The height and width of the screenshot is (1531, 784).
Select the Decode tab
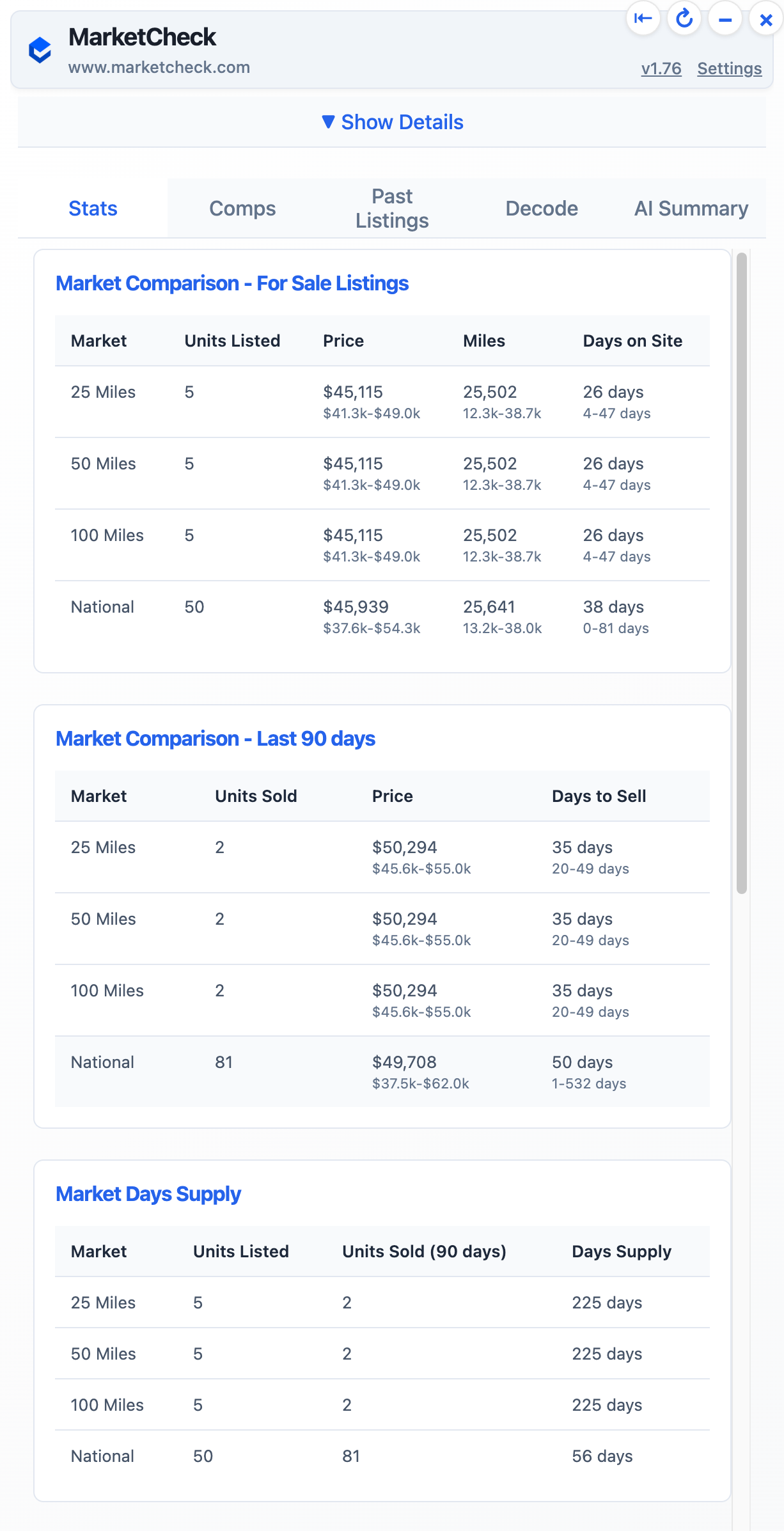[x=542, y=208]
